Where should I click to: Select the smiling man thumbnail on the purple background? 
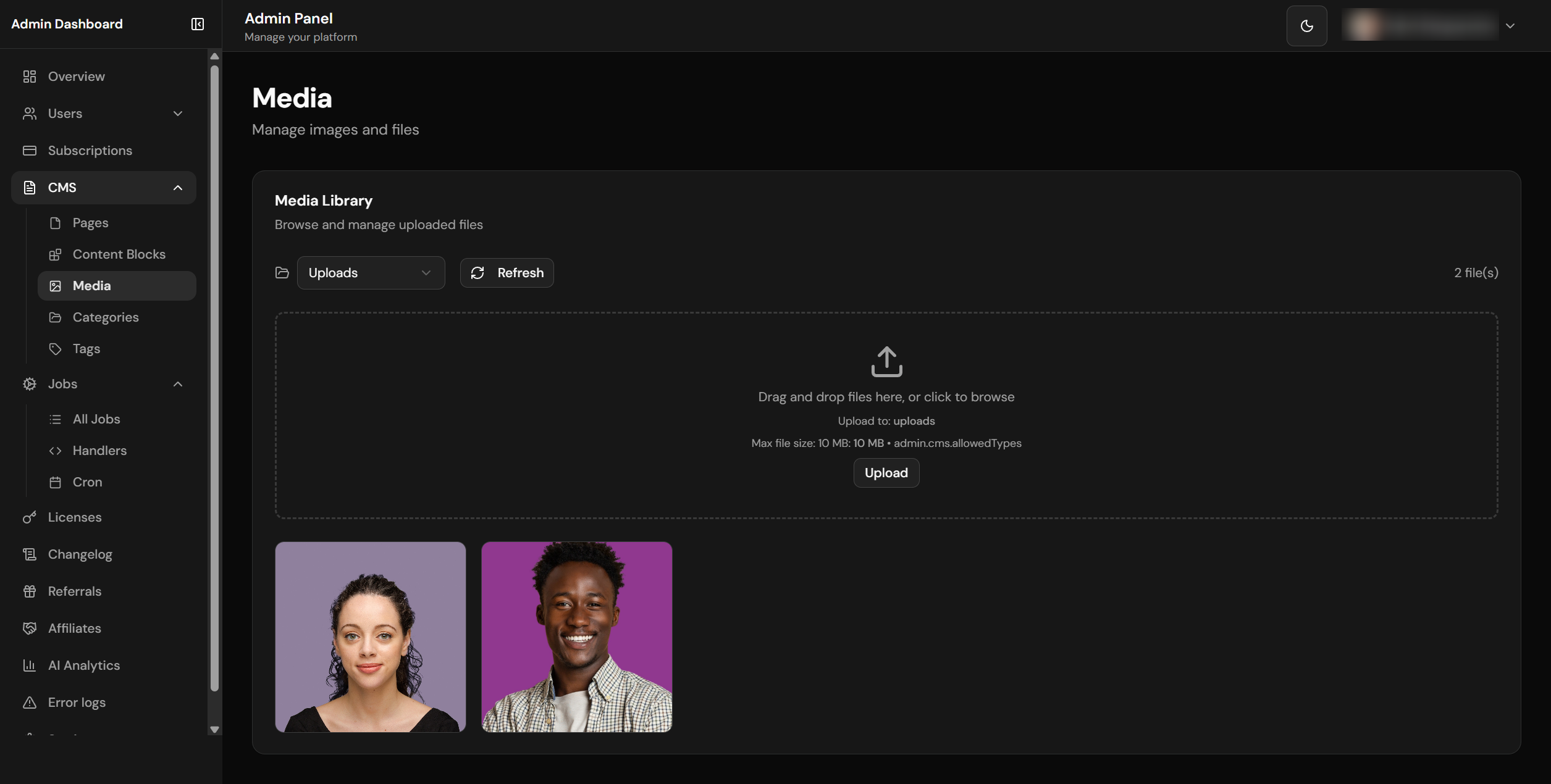pyautogui.click(x=577, y=637)
